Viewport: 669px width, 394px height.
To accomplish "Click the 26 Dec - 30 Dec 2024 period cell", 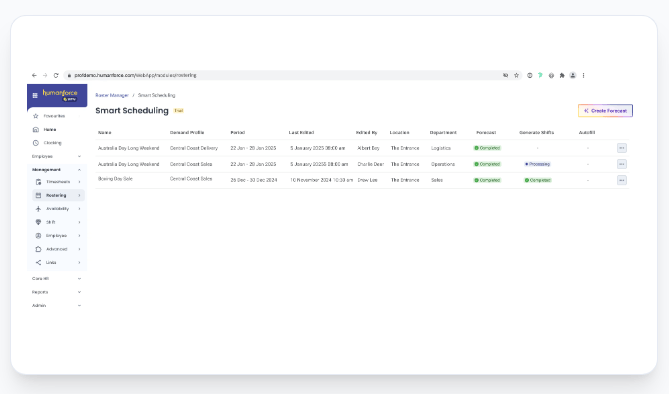I will (254, 180).
